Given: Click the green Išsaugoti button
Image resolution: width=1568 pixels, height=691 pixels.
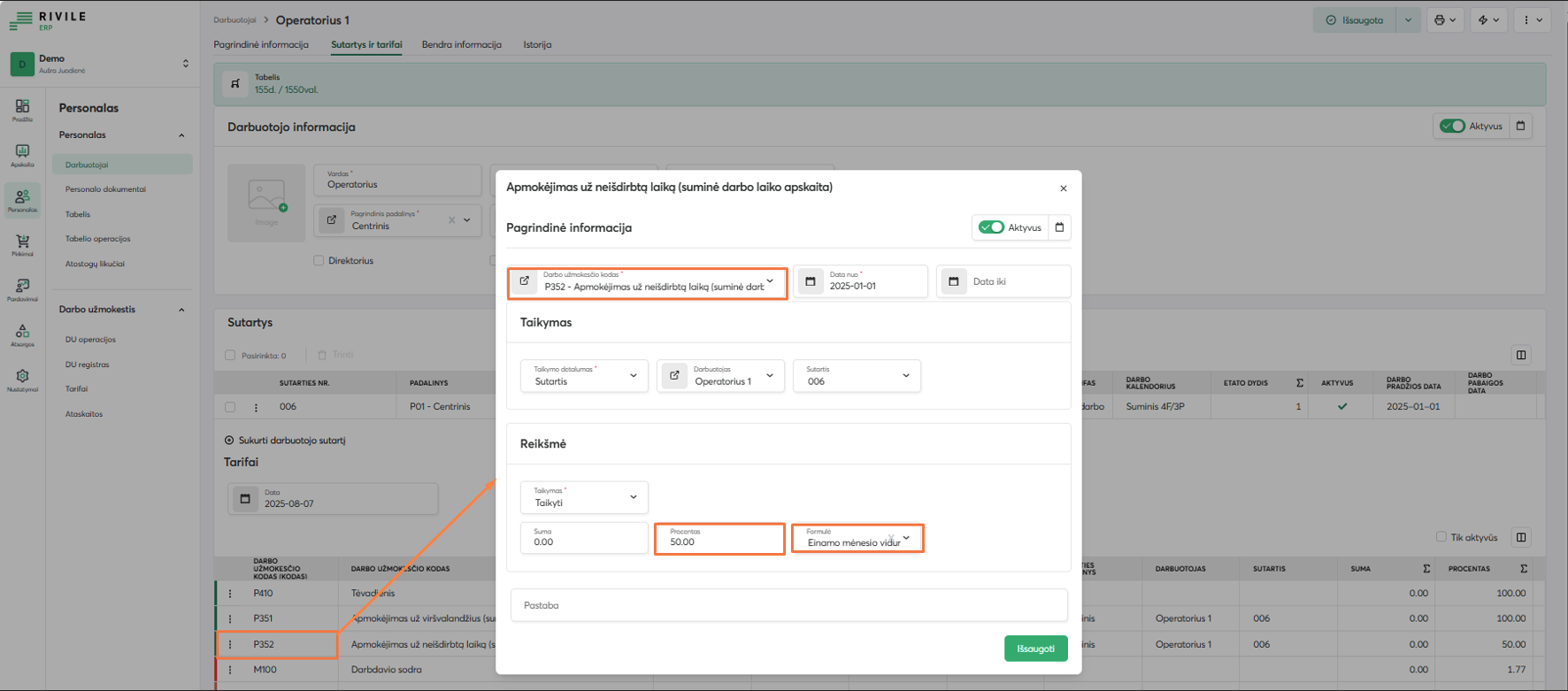Looking at the screenshot, I should coord(1035,649).
